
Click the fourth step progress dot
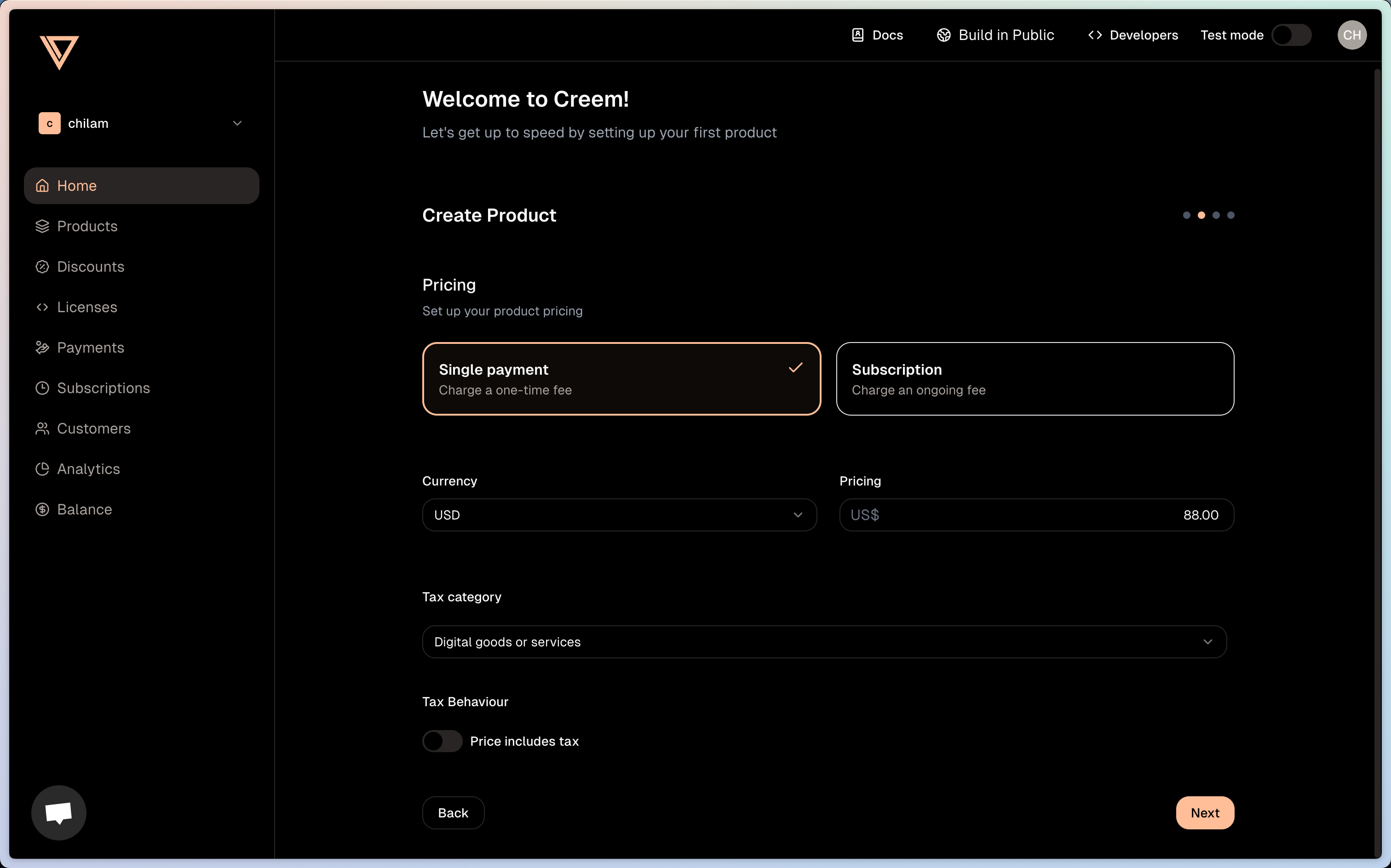(x=1231, y=215)
